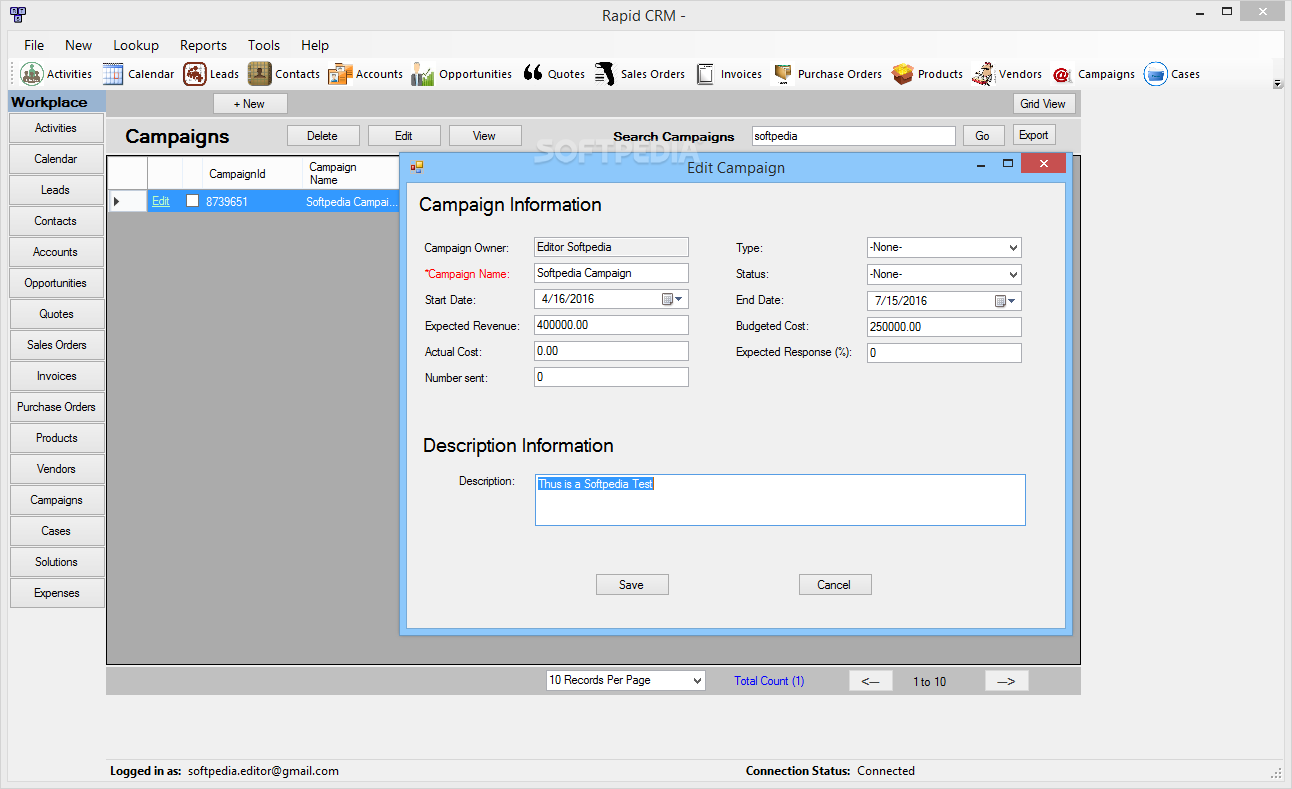Open Opportunities via the toolbar chart icon

tap(422, 74)
